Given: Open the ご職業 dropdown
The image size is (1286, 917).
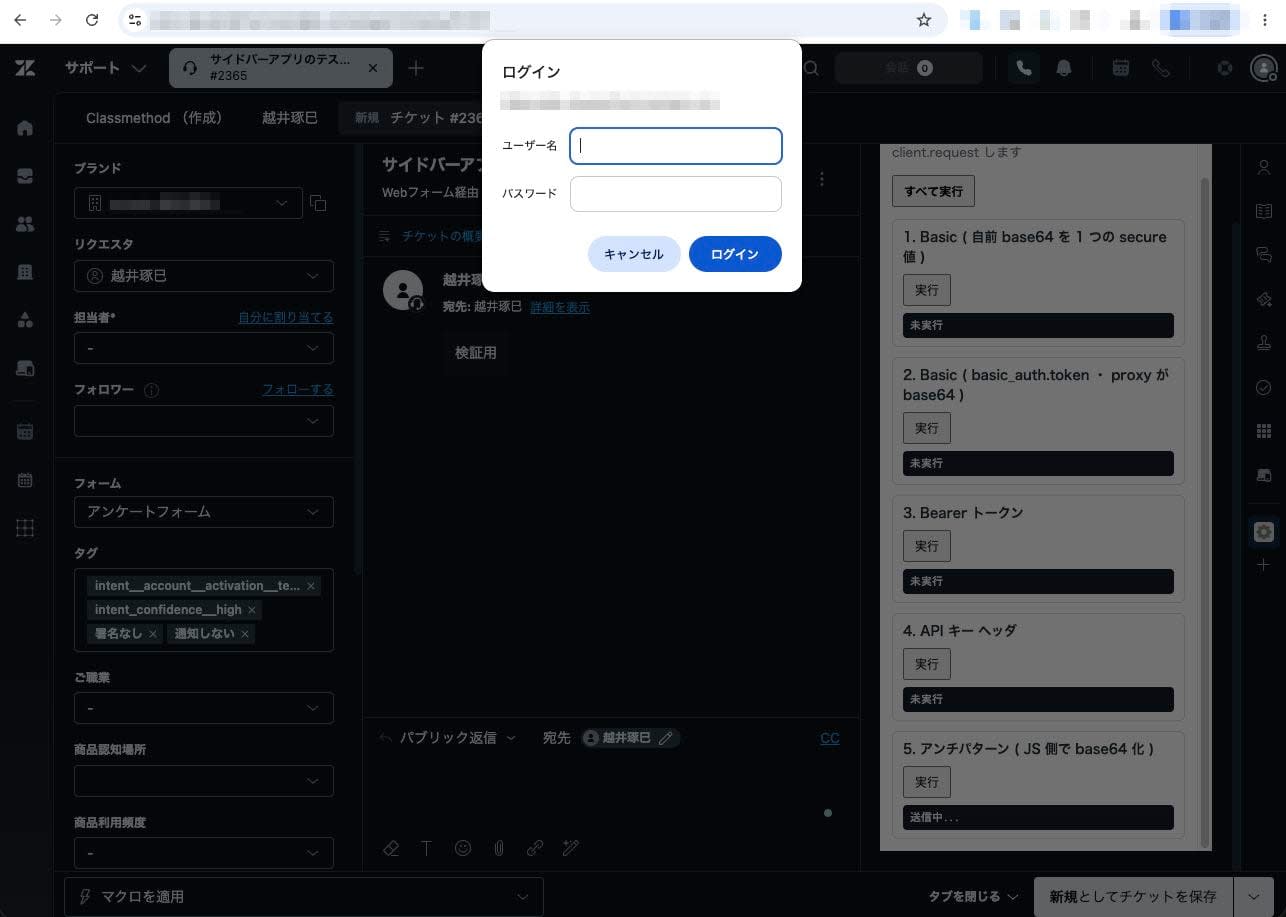Looking at the screenshot, I should click(204, 708).
